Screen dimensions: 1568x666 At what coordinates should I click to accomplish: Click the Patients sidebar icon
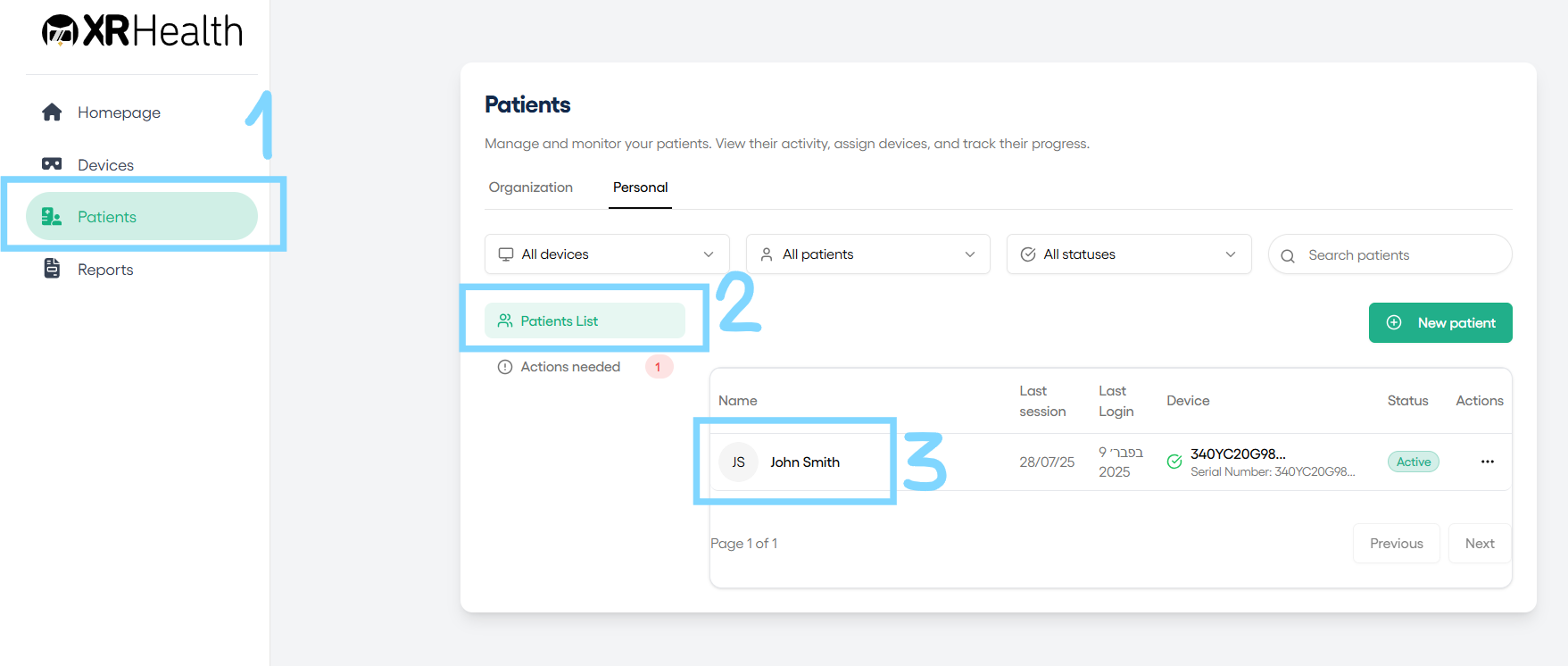point(52,216)
